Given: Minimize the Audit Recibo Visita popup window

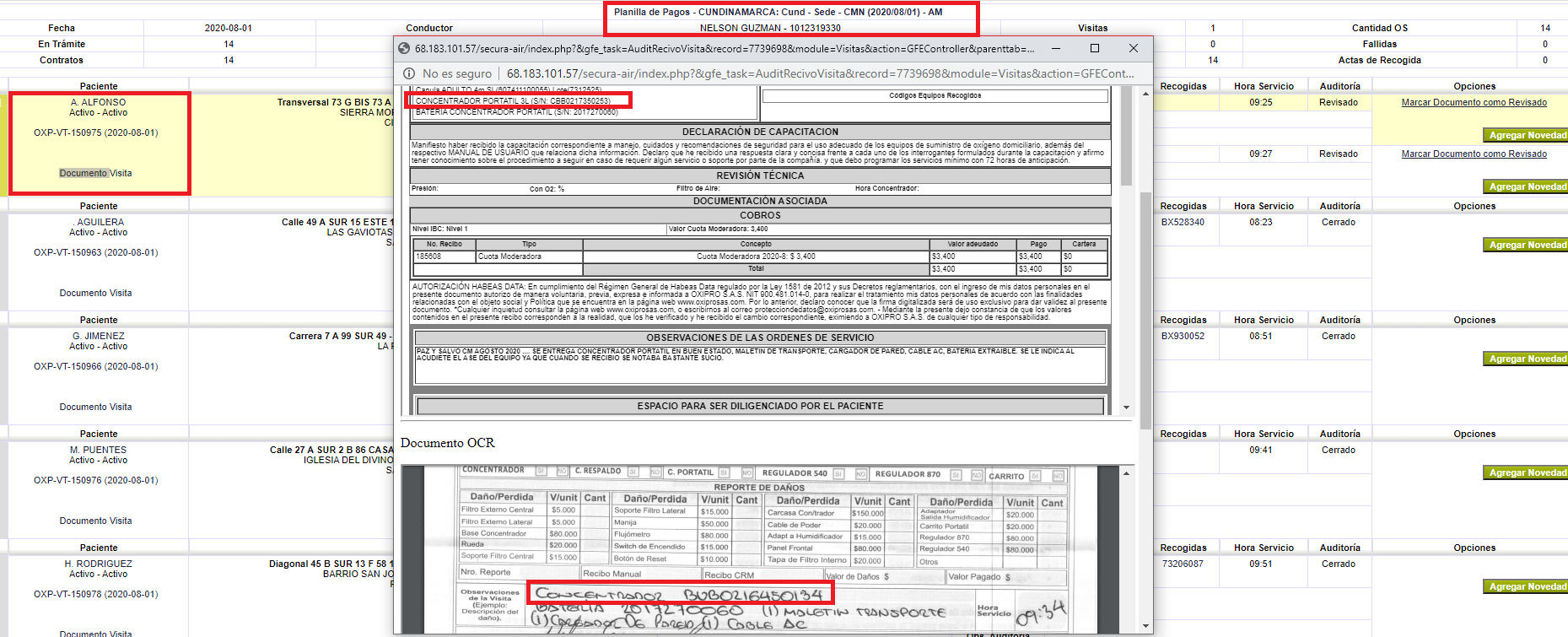Looking at the screenshot, I should (1056, 48).
